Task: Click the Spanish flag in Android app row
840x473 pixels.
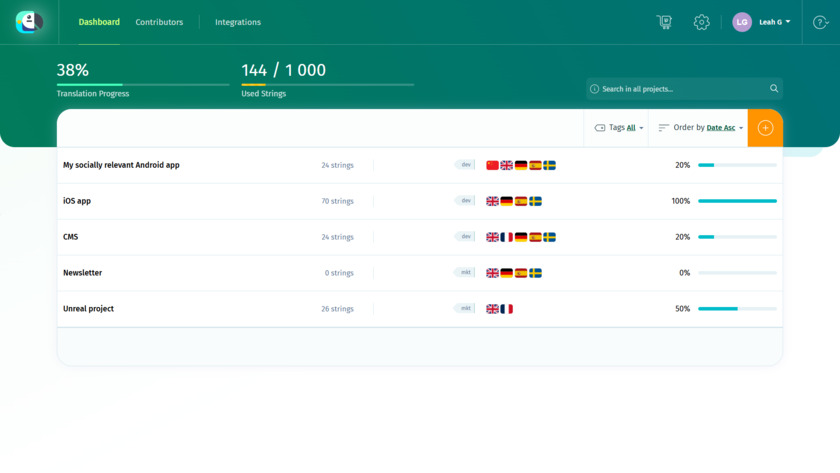Action: click(x=535, y=166)
